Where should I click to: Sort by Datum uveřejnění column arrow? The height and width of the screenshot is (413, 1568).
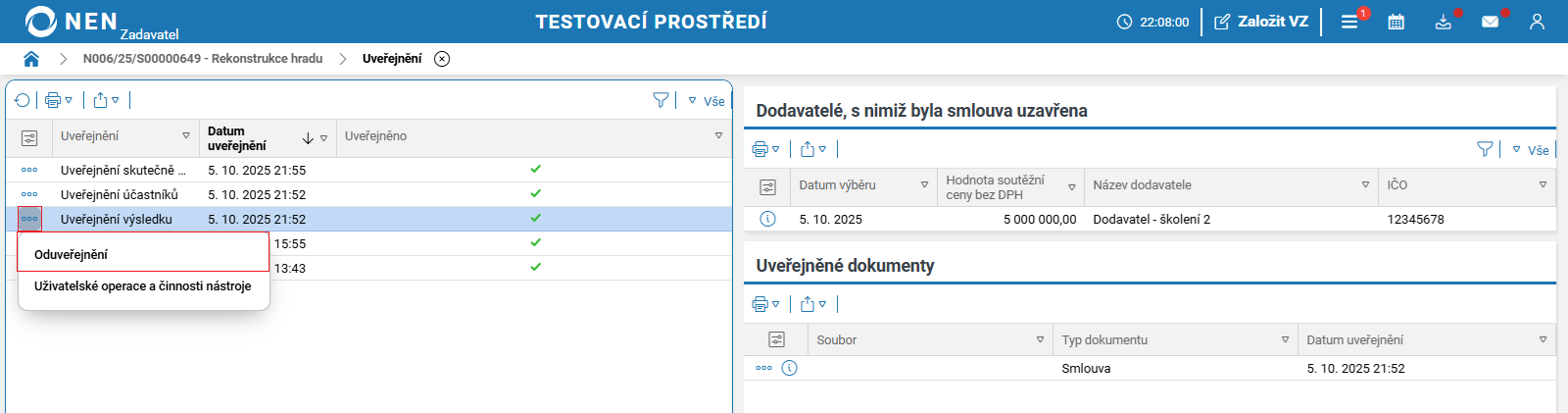[x=308, y=138]
